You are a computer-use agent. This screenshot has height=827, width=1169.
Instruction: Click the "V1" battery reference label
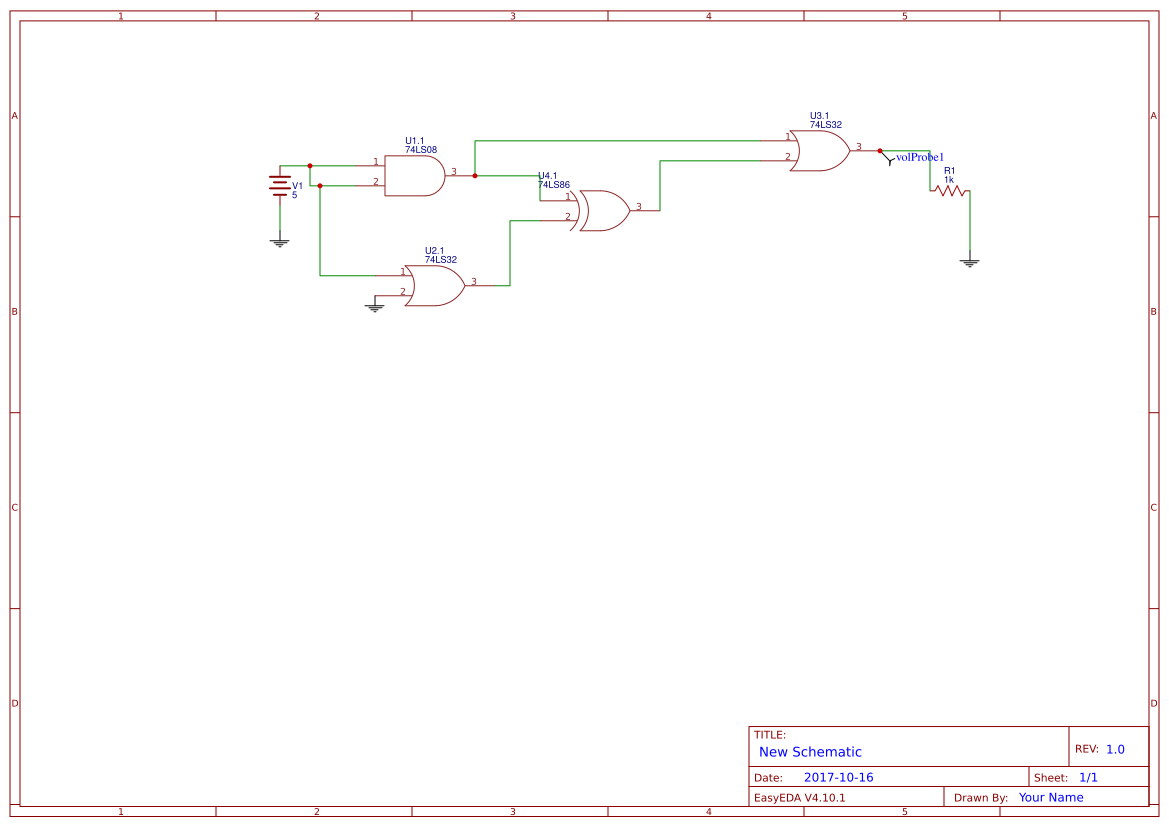(x=297, y=186)
